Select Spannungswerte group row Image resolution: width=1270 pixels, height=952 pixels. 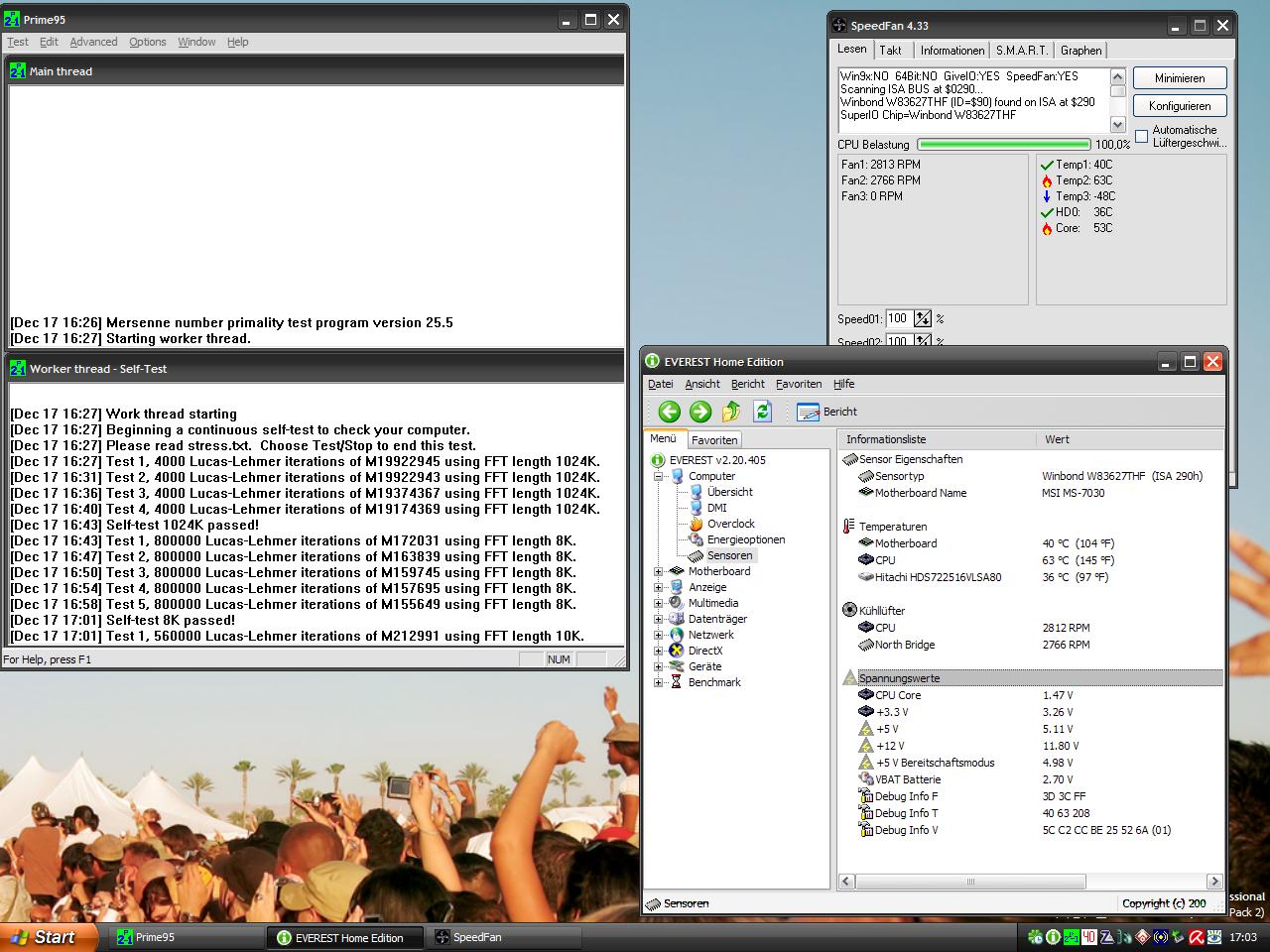click(1032, 678)
